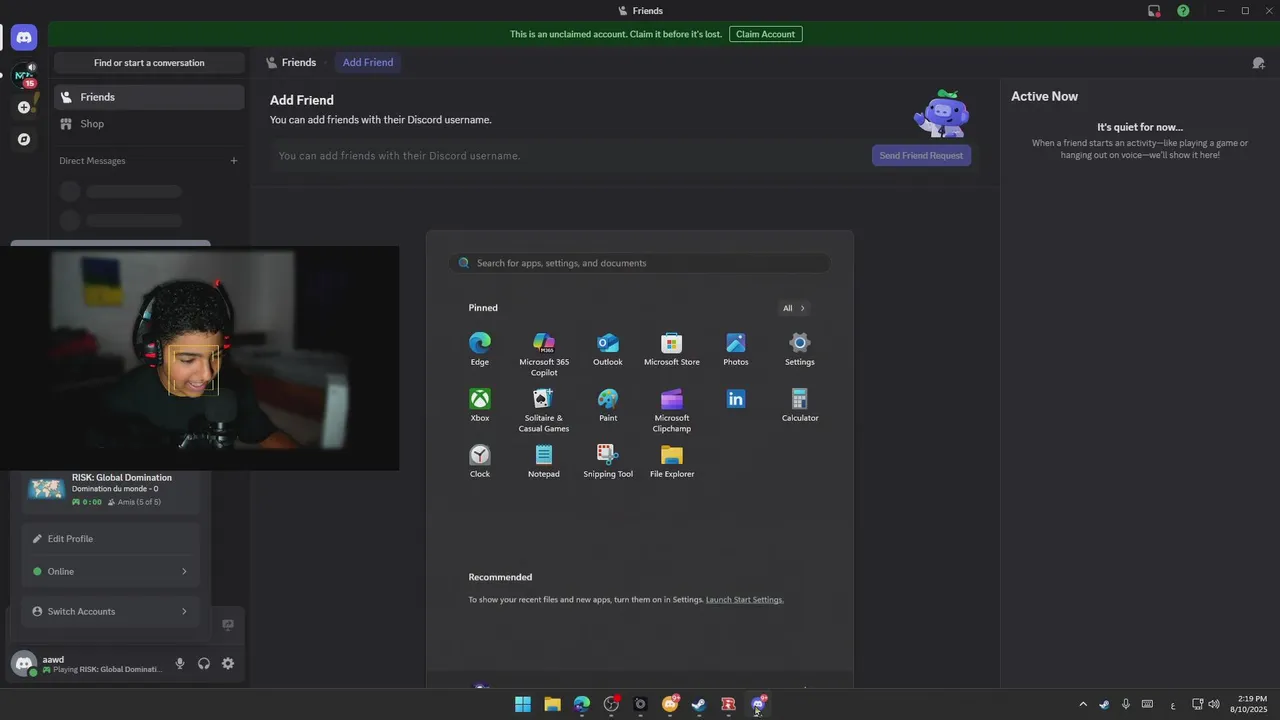Expand All apps in Start menu
Viewport: 1280px width, 720px height.
(x=794, y=308)
